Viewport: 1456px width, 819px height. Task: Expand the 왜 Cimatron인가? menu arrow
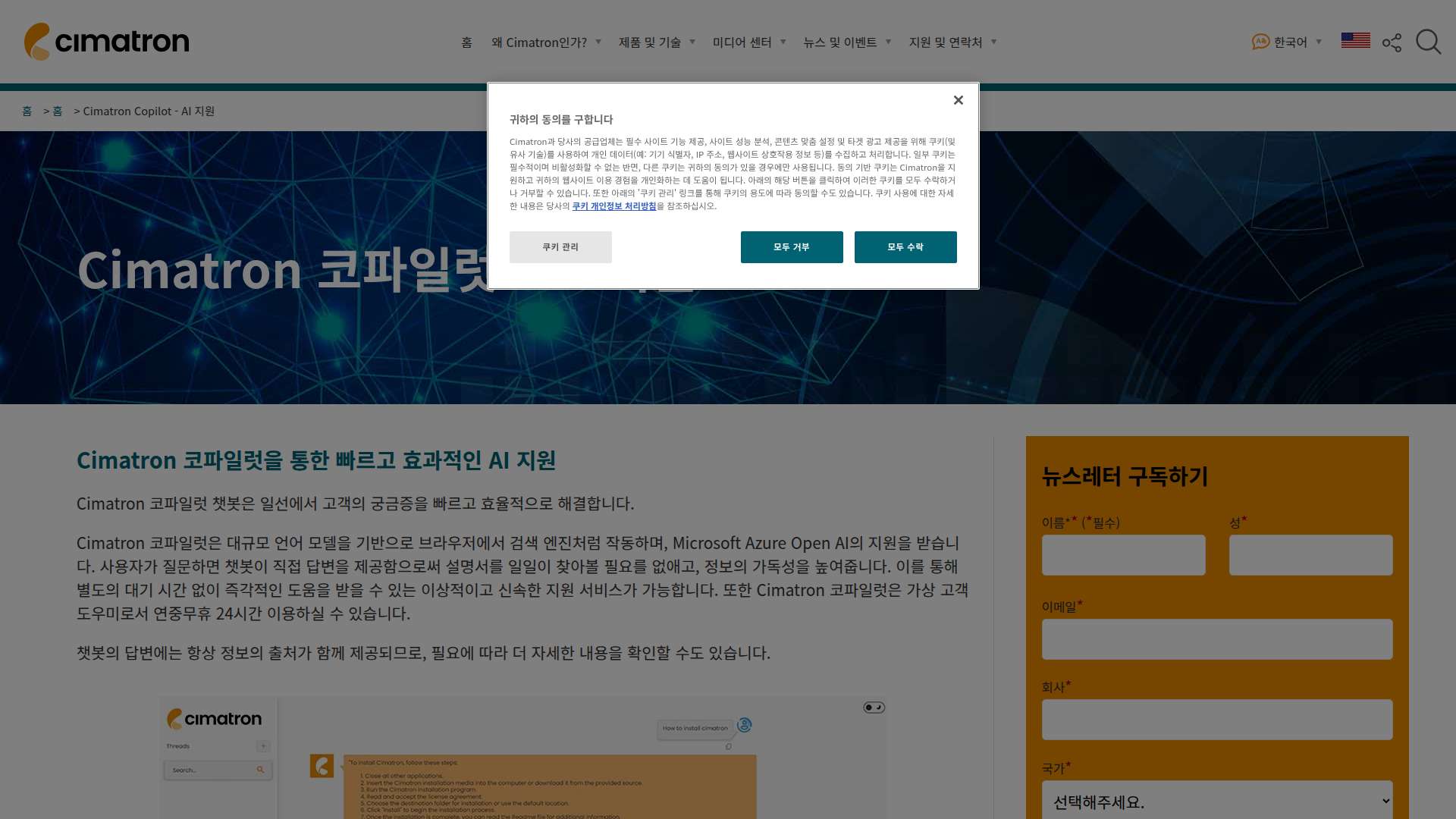tap(598, 42)
